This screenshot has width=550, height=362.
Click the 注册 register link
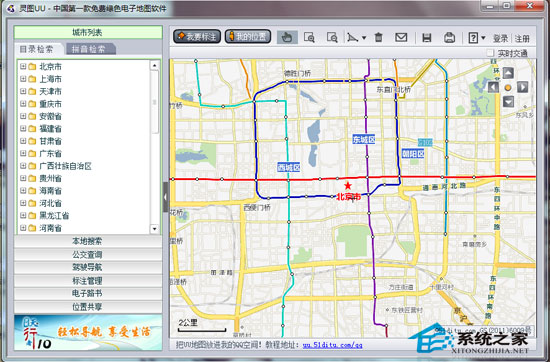(x=522, y=38)
